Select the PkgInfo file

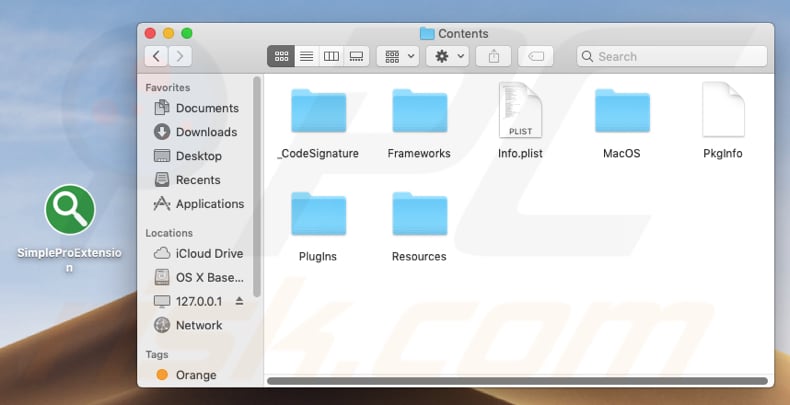pyautogui.click(x=722, y=112)
